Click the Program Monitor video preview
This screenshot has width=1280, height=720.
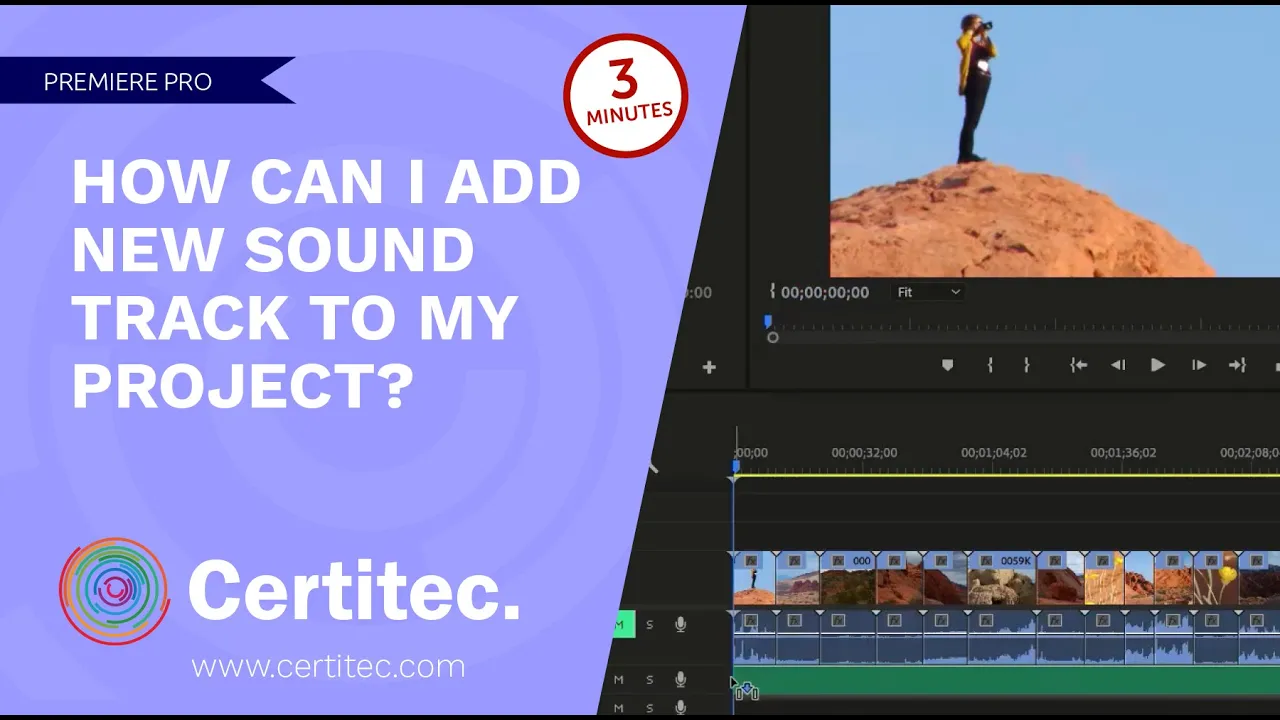tap(1055, 141)
